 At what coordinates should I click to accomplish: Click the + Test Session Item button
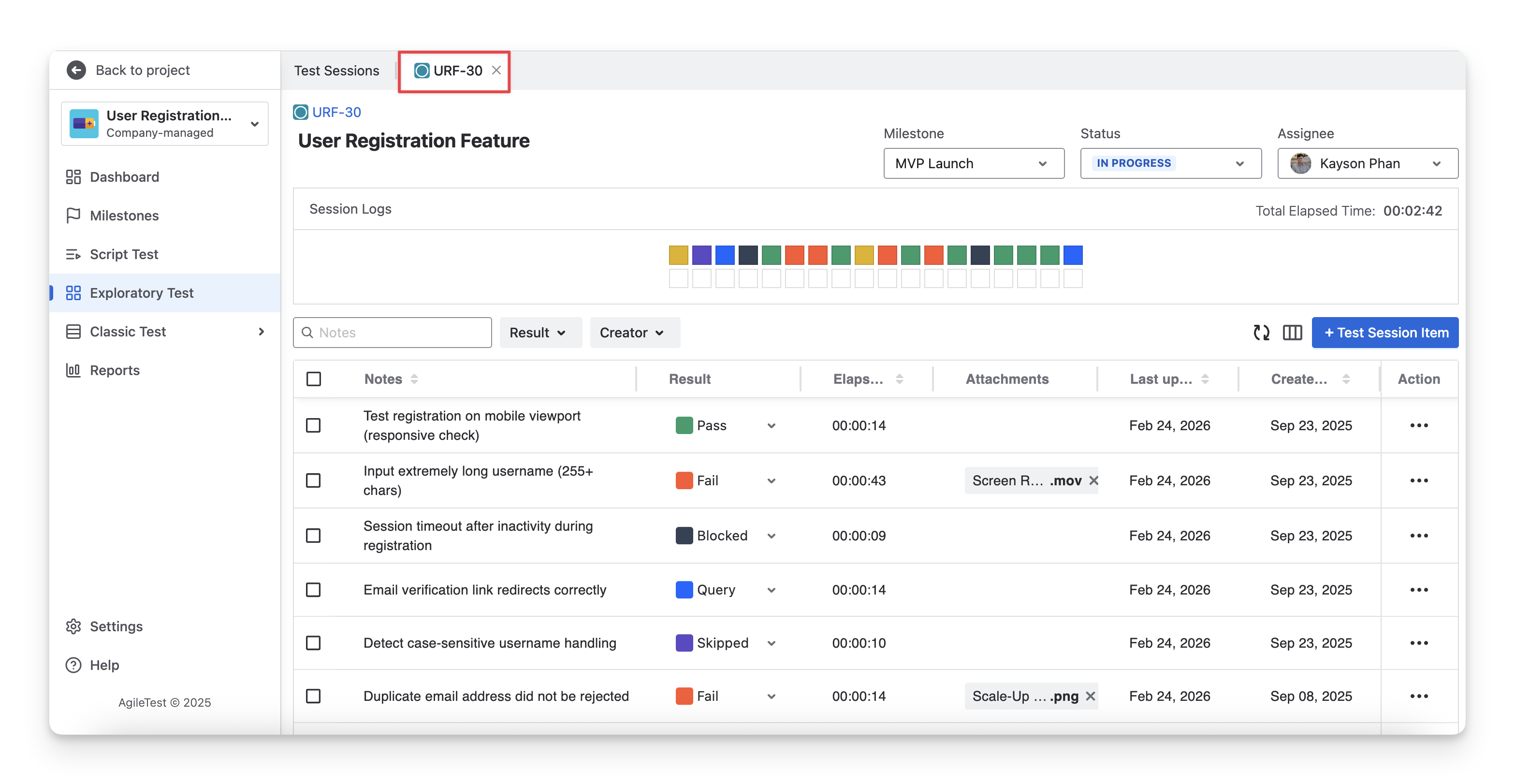pos(1384,332)
